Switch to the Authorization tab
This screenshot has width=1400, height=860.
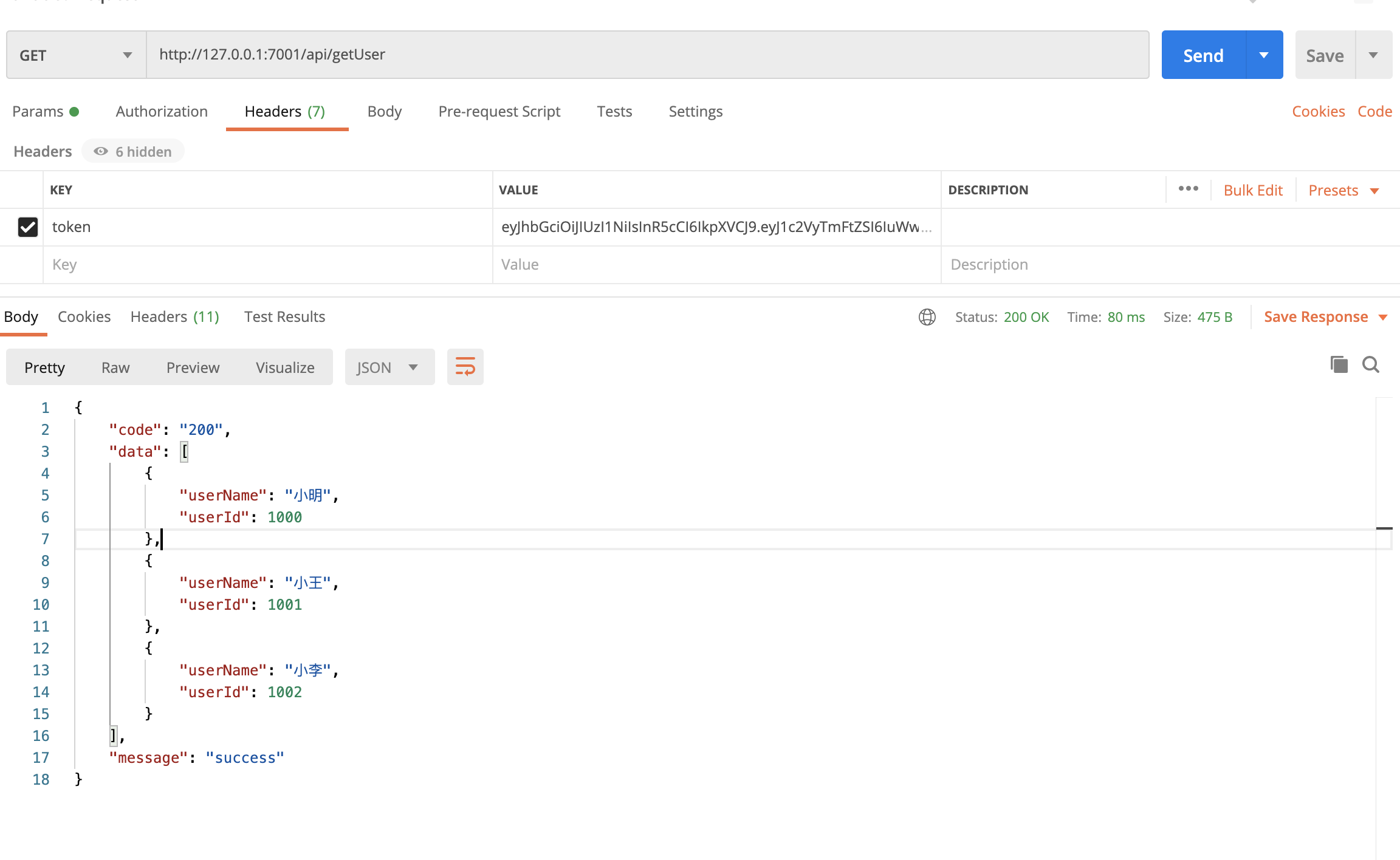coord(162,111)
